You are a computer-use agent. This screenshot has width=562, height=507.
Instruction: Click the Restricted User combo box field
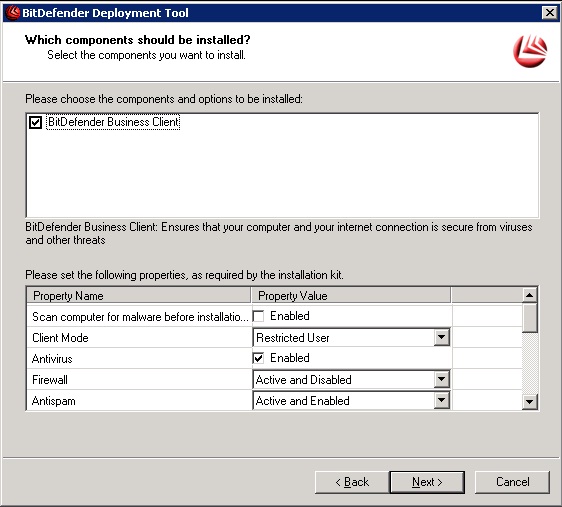pos(351,337)
